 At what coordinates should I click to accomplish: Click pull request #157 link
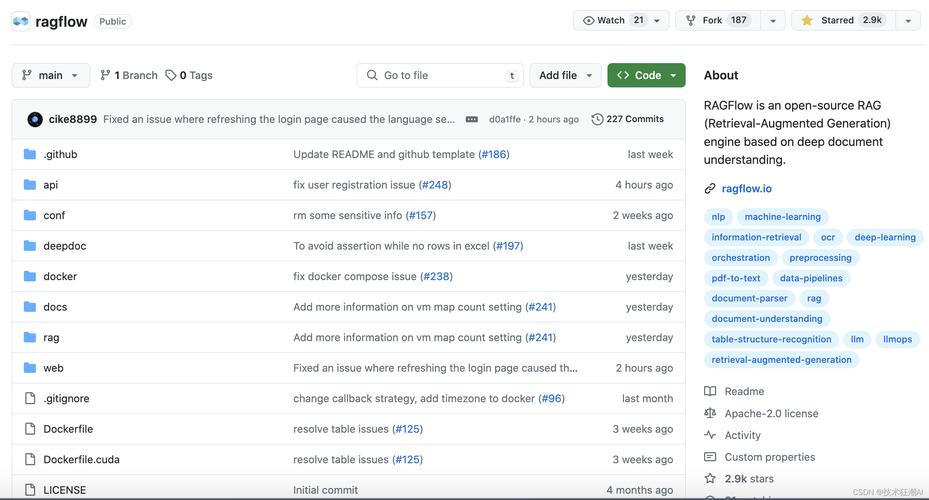click(x=421, y=215)
